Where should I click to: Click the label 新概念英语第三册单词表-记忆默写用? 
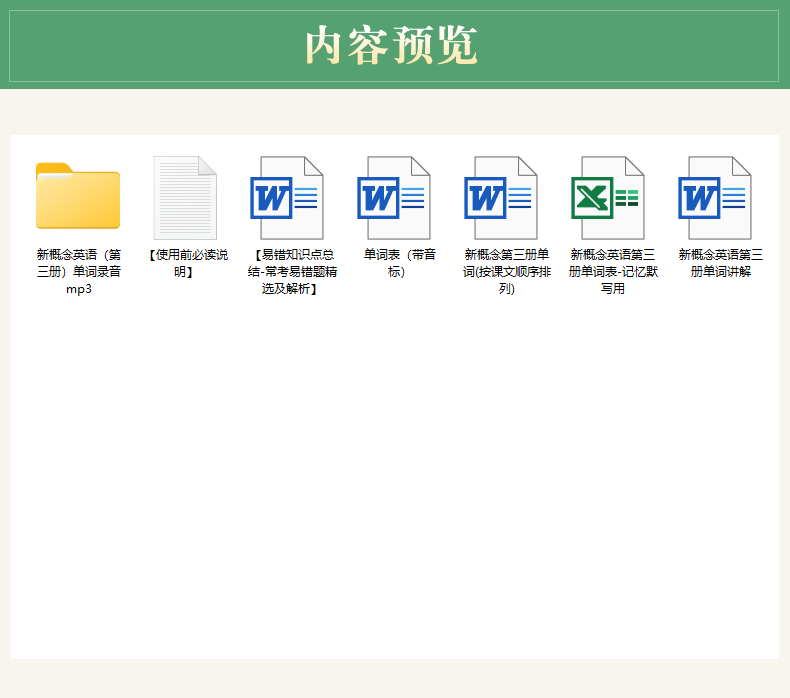tap(613, 272)
